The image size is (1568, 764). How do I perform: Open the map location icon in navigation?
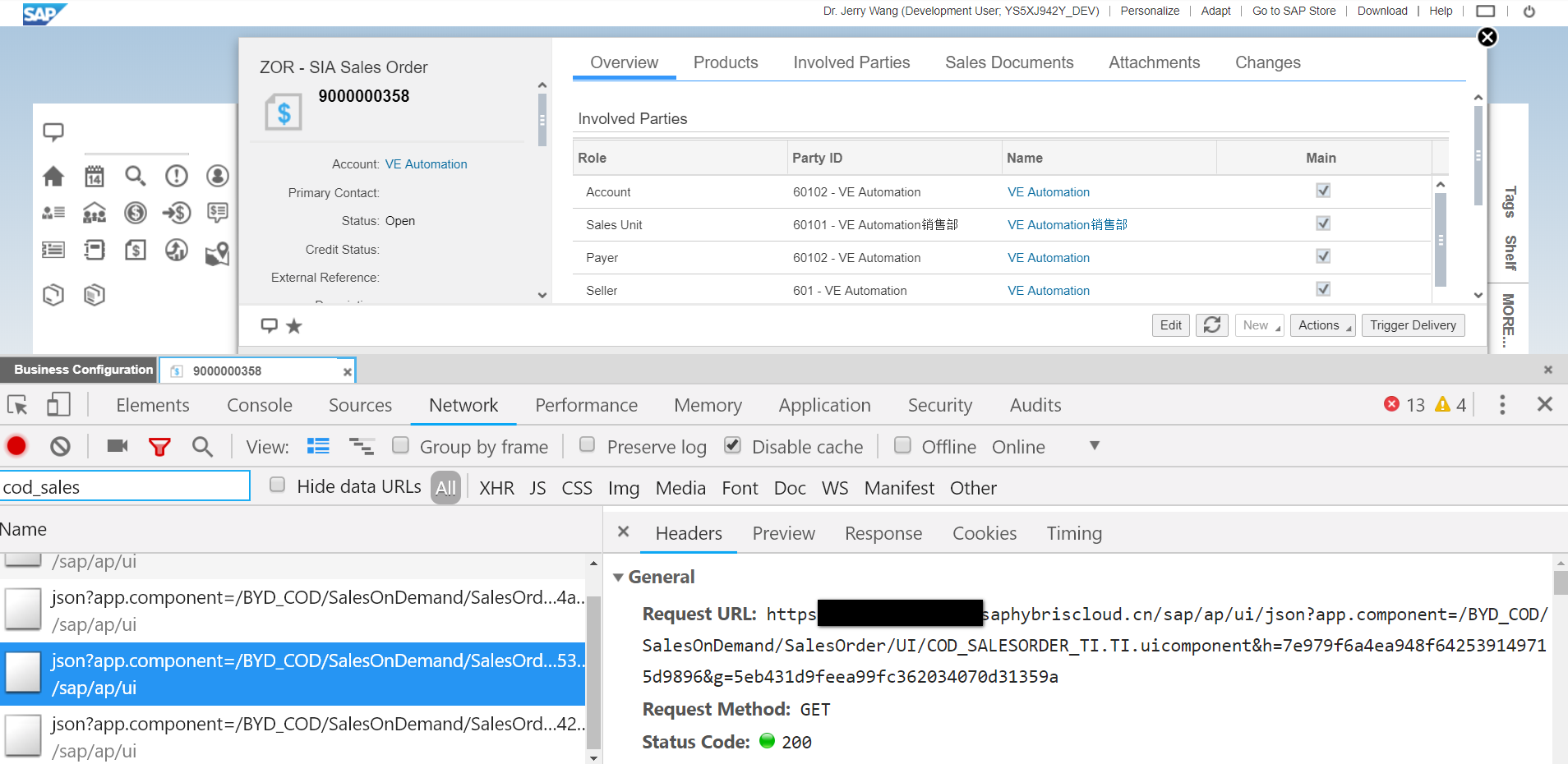point(218,254)
